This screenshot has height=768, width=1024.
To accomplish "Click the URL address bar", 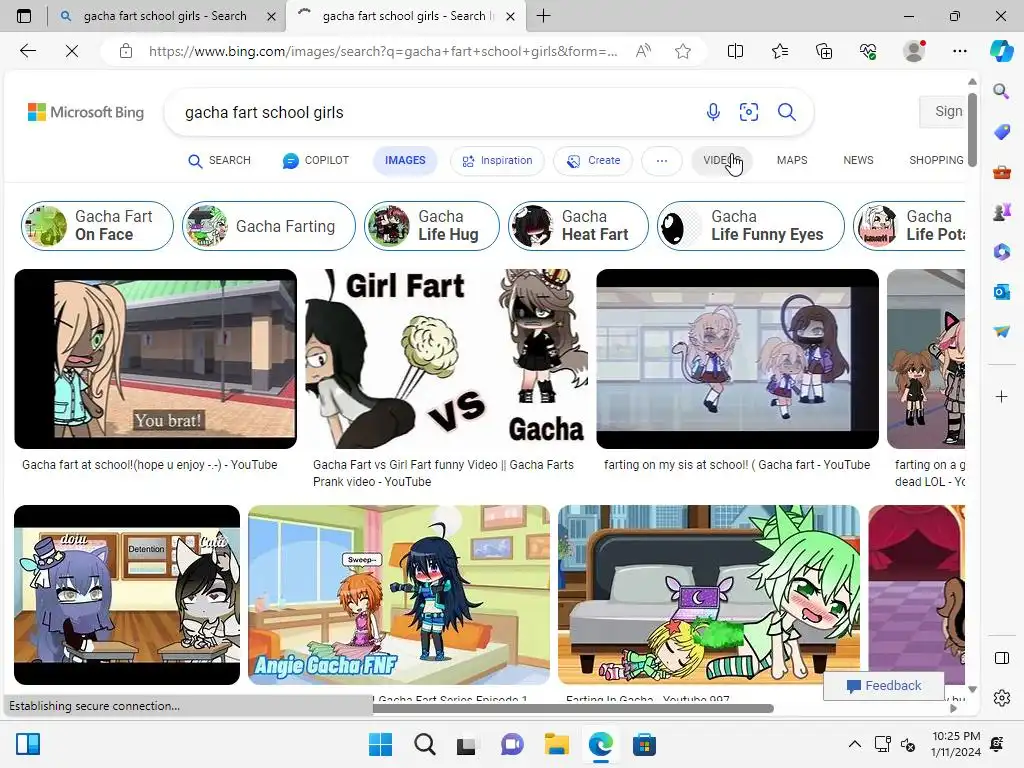I will click(x=383, y=51).
